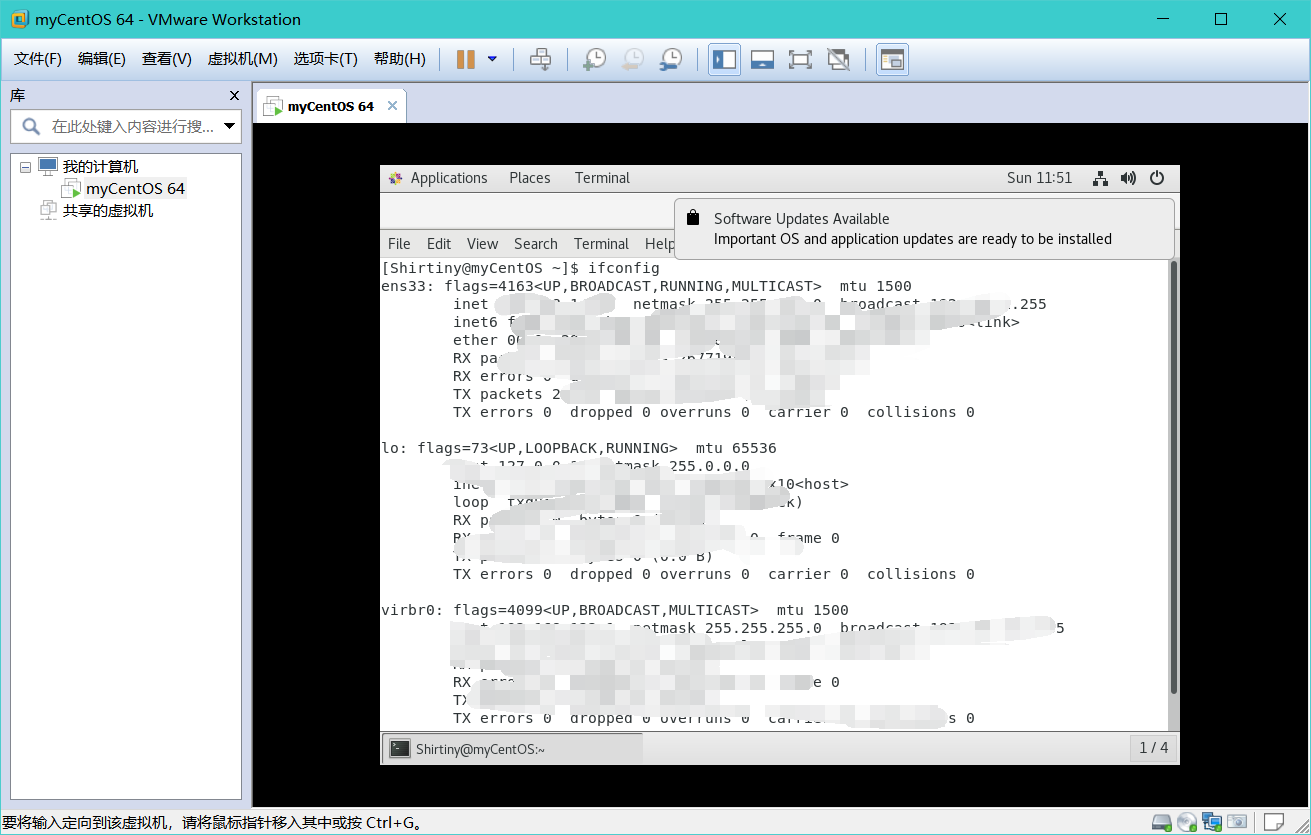The image size is (1311, 835).
Task: Click the 'virbr0: flags=4099' line
Action: pos(615,610)
